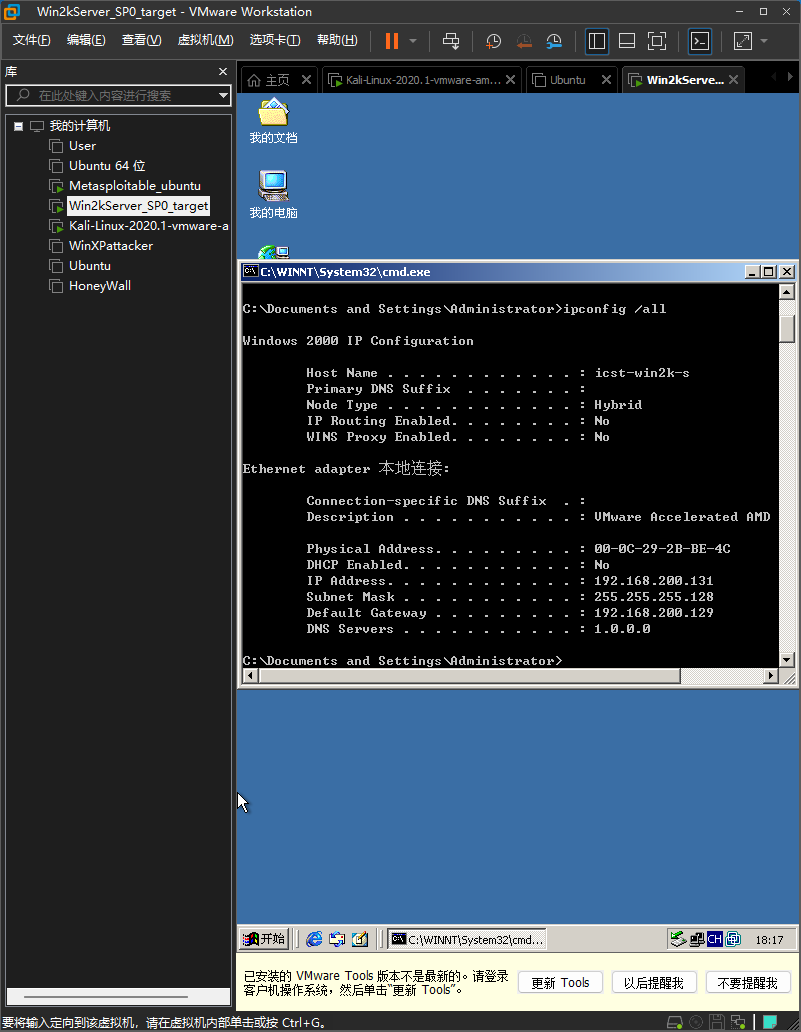Image resolution: width=801 pixels, height=1032 pixels.
Task: Collapse the 我的计算机 tree node
Action: [18, 126]
